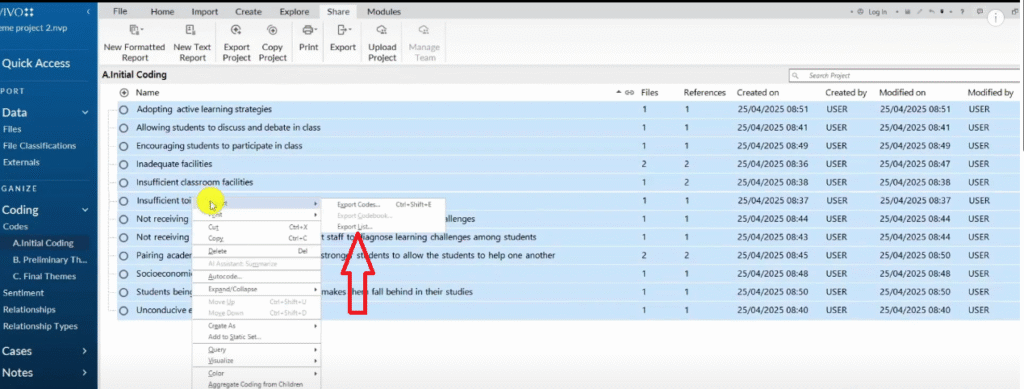Click the Search Project input field
Image resolution: width=1024 pixels, height=389 pixels.
(x=903, y=76)
